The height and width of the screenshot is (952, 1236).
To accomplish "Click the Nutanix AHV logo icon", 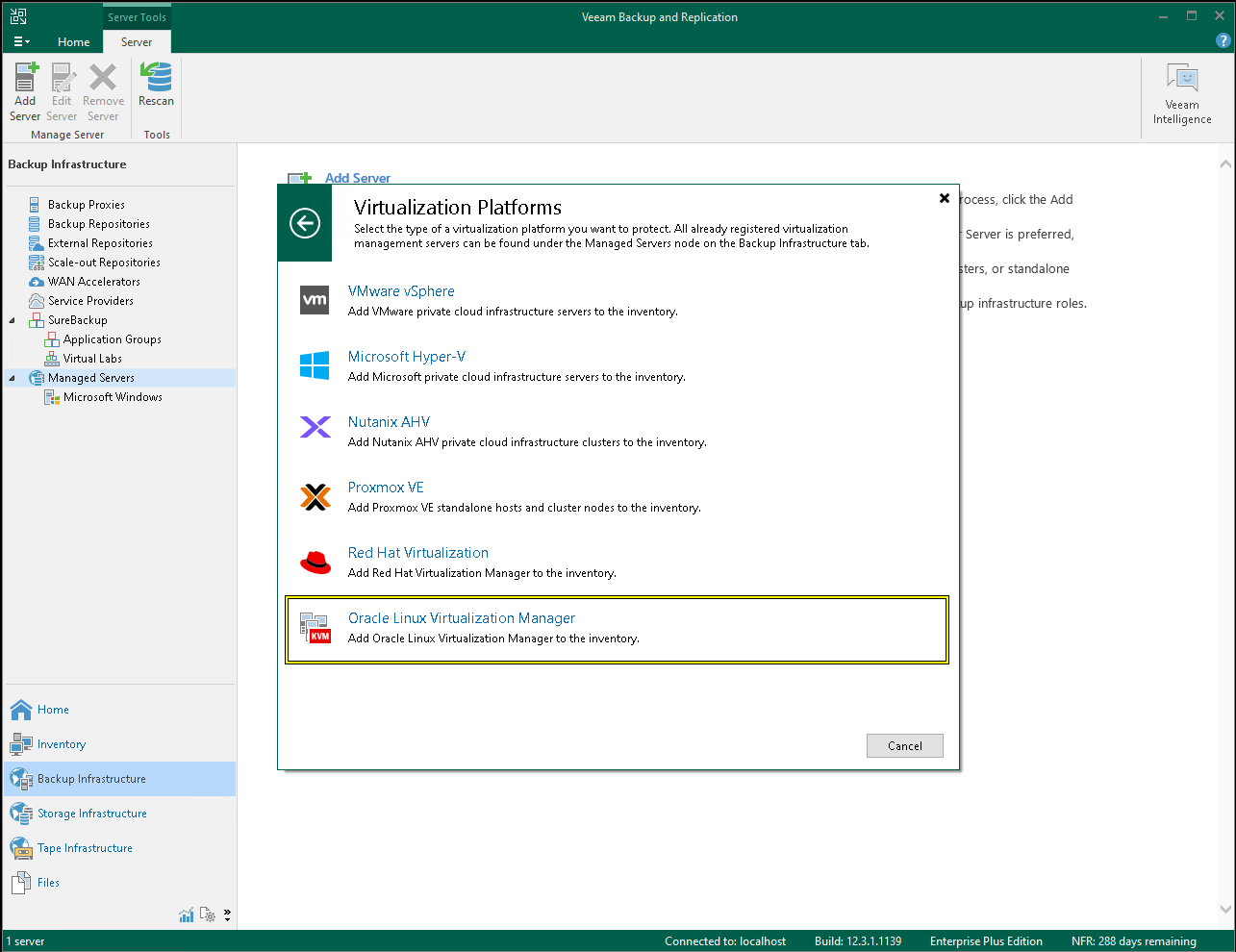I will (315, 427).
